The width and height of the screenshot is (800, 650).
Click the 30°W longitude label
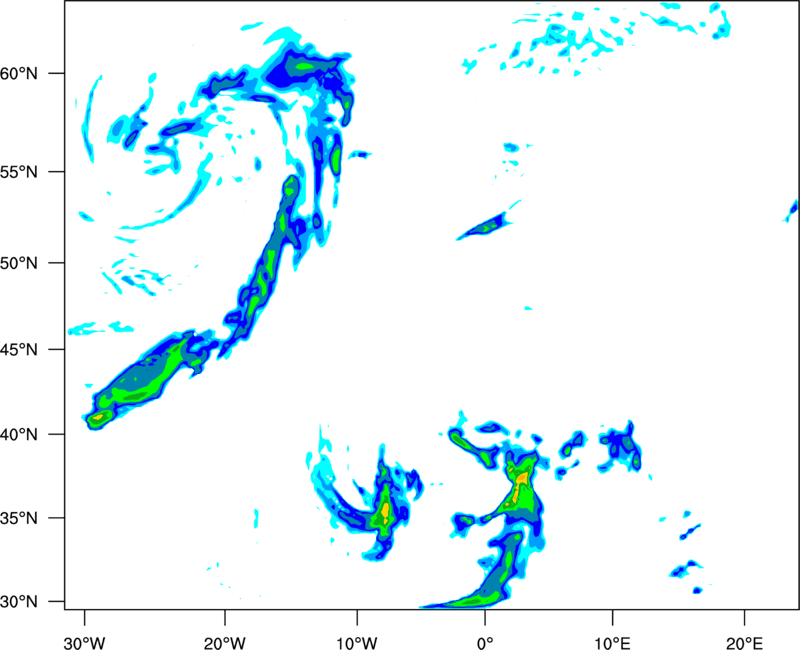click(84, 643)
